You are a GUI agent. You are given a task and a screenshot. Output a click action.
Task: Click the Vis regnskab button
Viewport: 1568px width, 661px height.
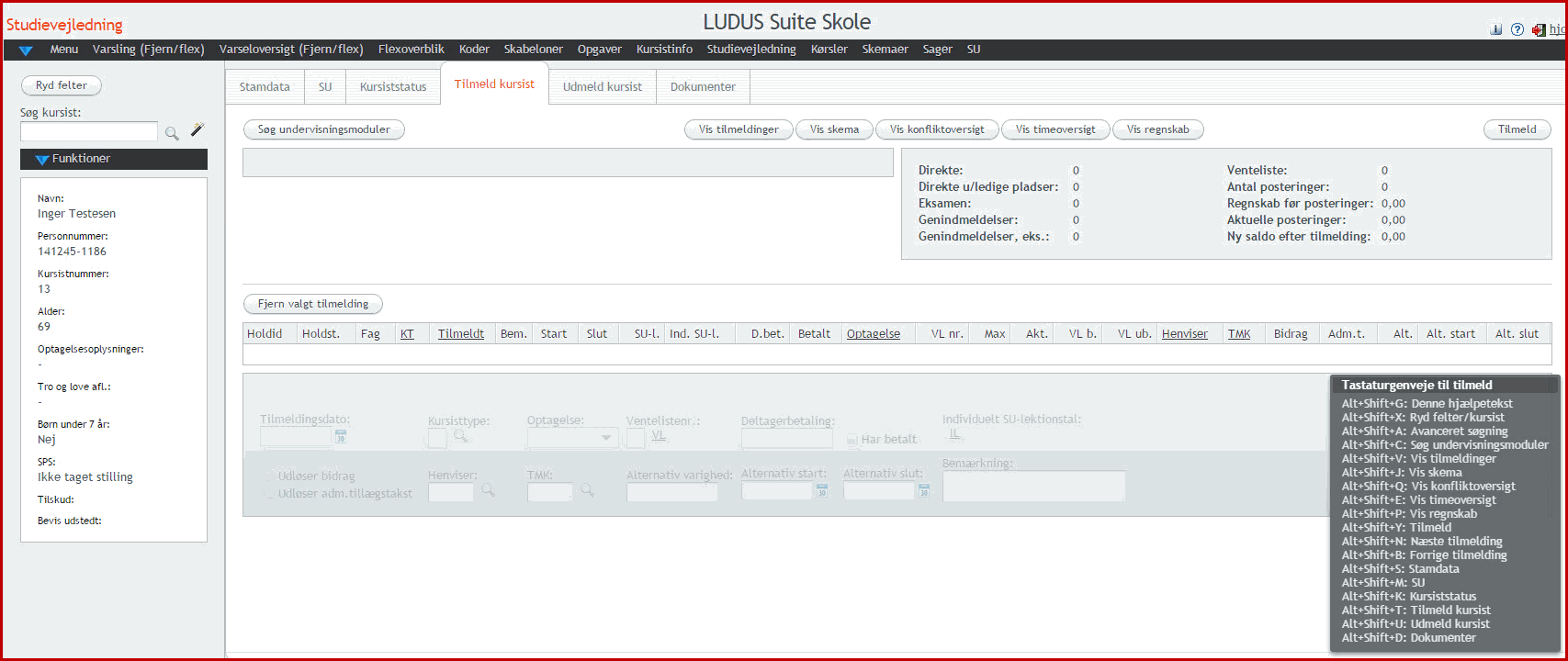click(1158, 129)
